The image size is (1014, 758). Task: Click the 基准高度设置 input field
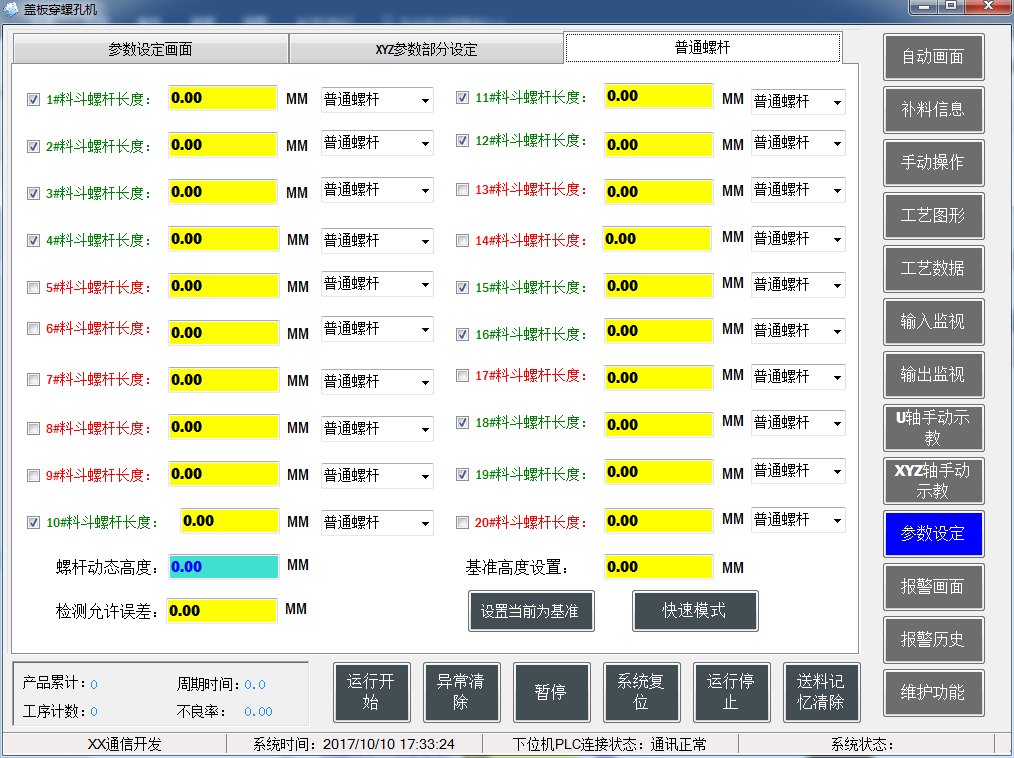coord(659,566)
